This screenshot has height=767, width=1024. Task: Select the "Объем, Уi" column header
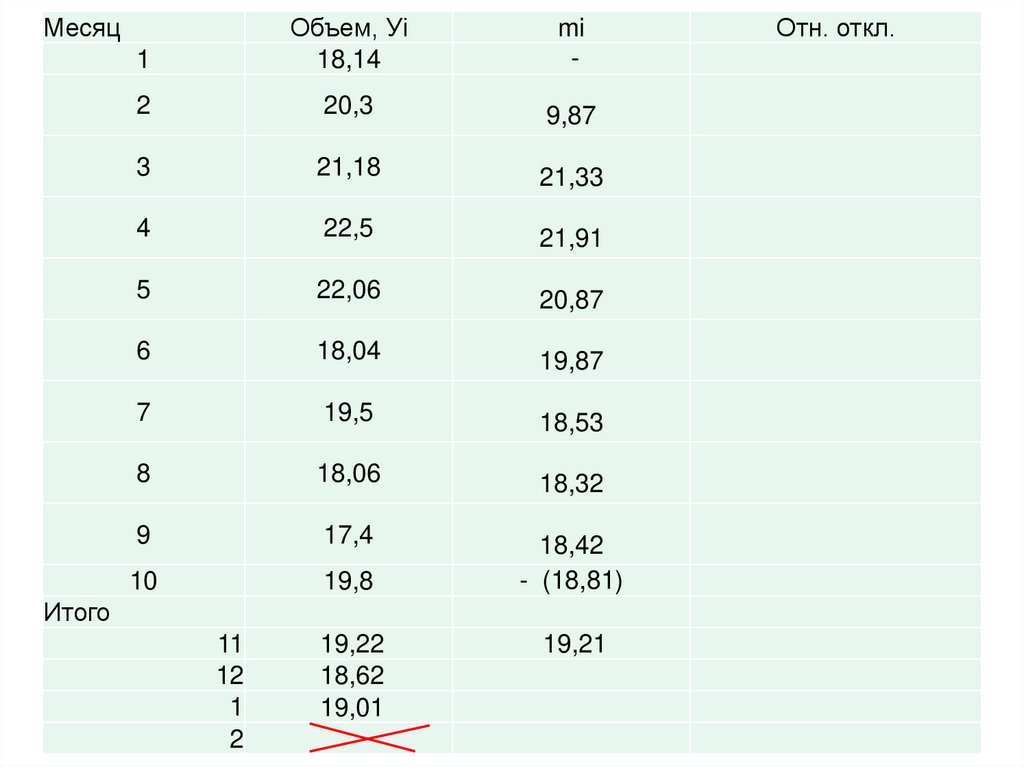click(x=349, y=28)
